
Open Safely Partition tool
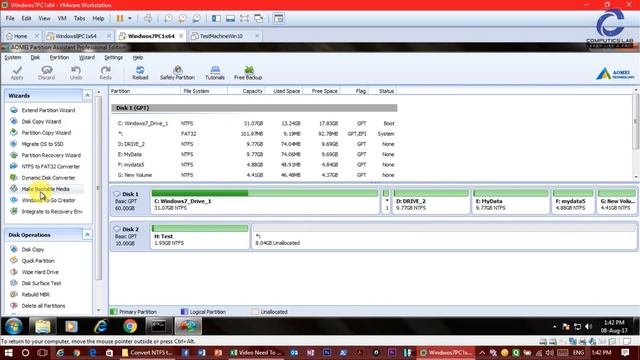pyautogui.click(x=177, y=73)
